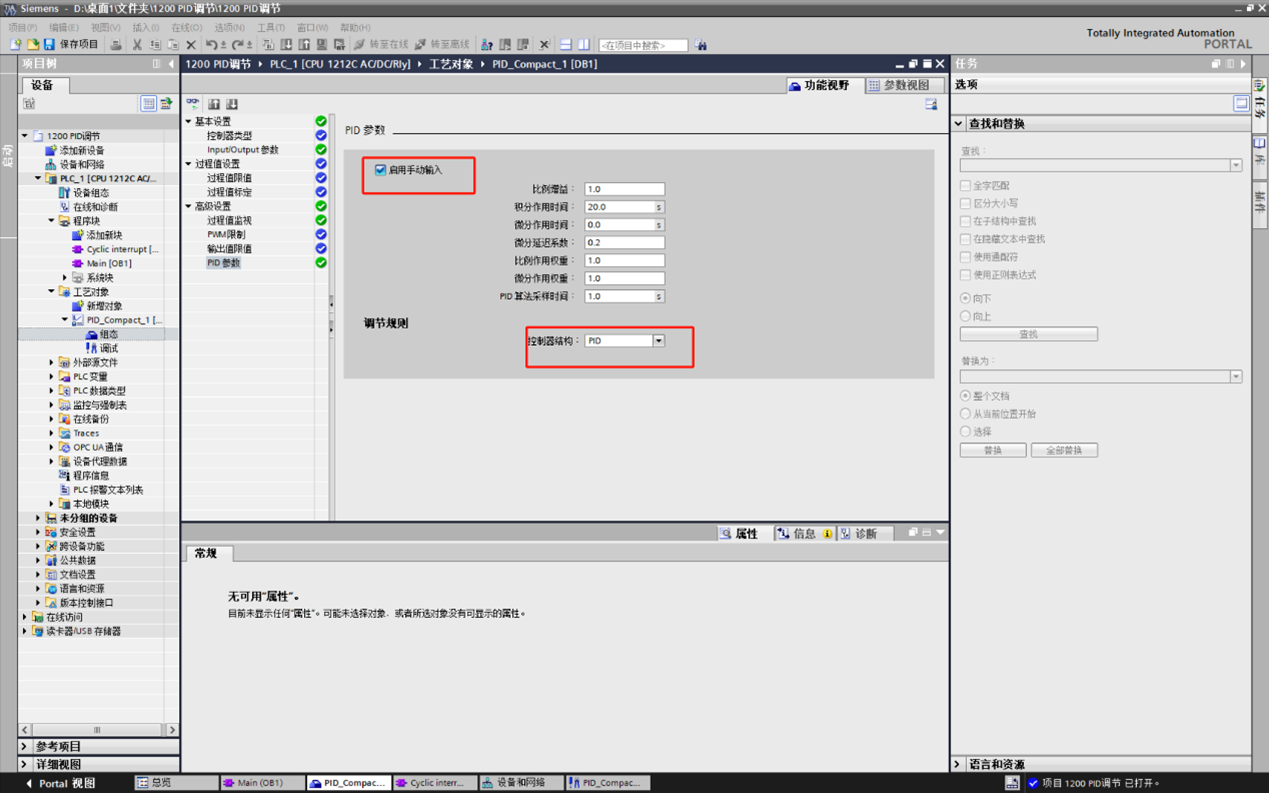The width and height of the screenshot is (1269, 793).
Task: Click the new project icon in toolbar
Action: tap(15, 45)
